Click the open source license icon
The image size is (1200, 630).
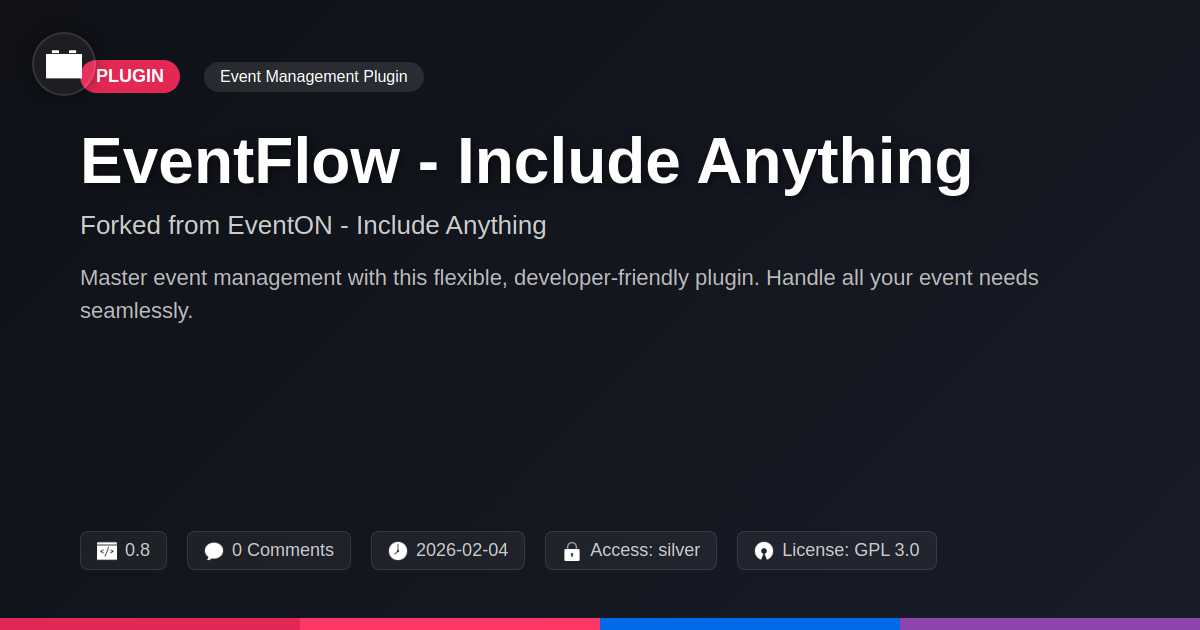[x=764, y=551]
